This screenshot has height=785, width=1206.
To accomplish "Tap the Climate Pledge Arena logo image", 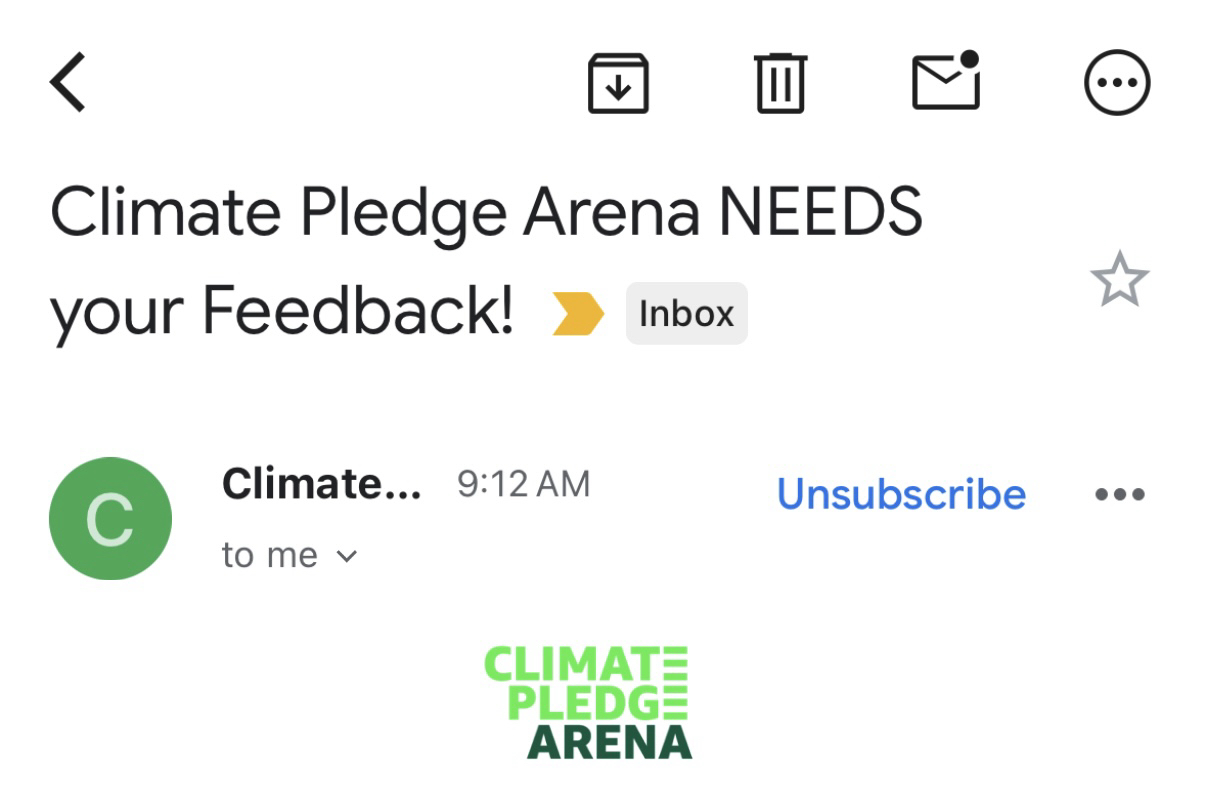I will pos(588,701).
